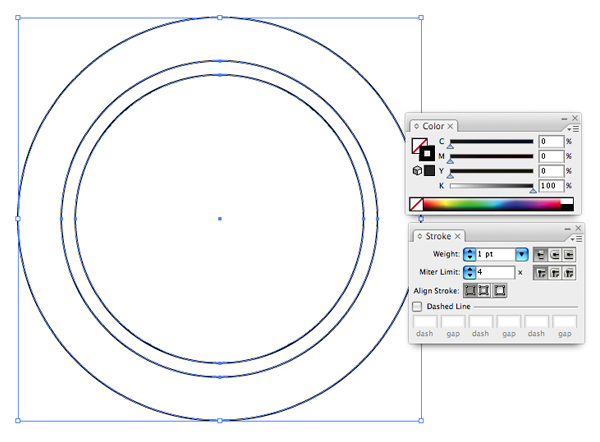Select the Stroke box in Color panel
This screenshot has height=442, width=600.
point(427,153)
